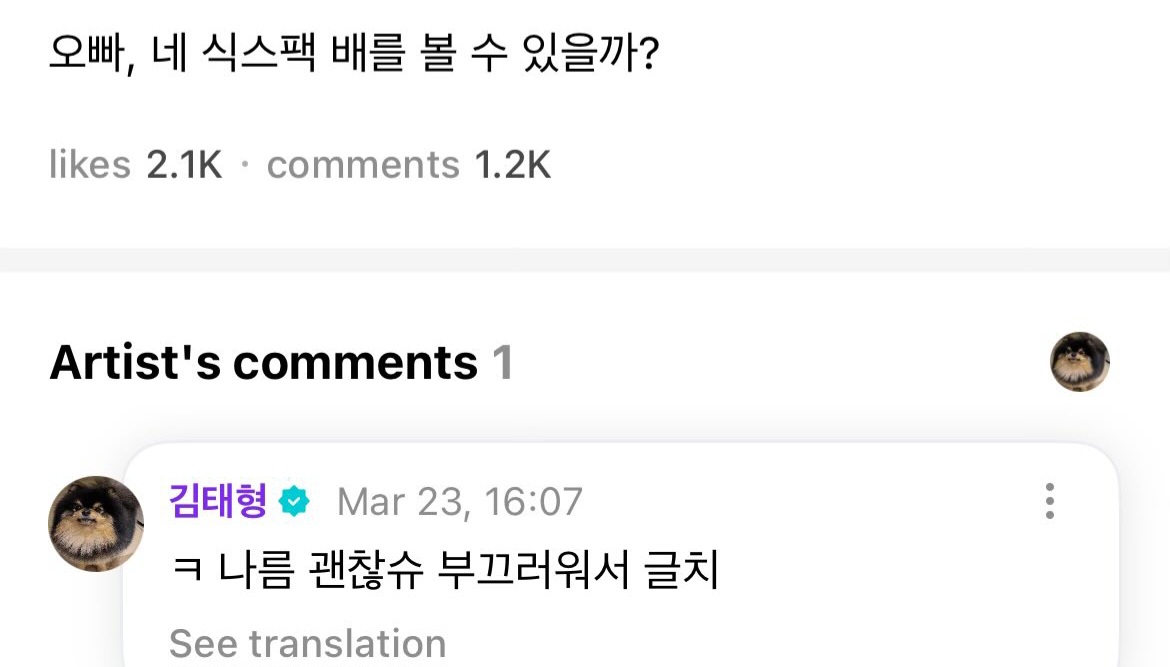Open 김태형's dog profile picture

pos(96,523)
